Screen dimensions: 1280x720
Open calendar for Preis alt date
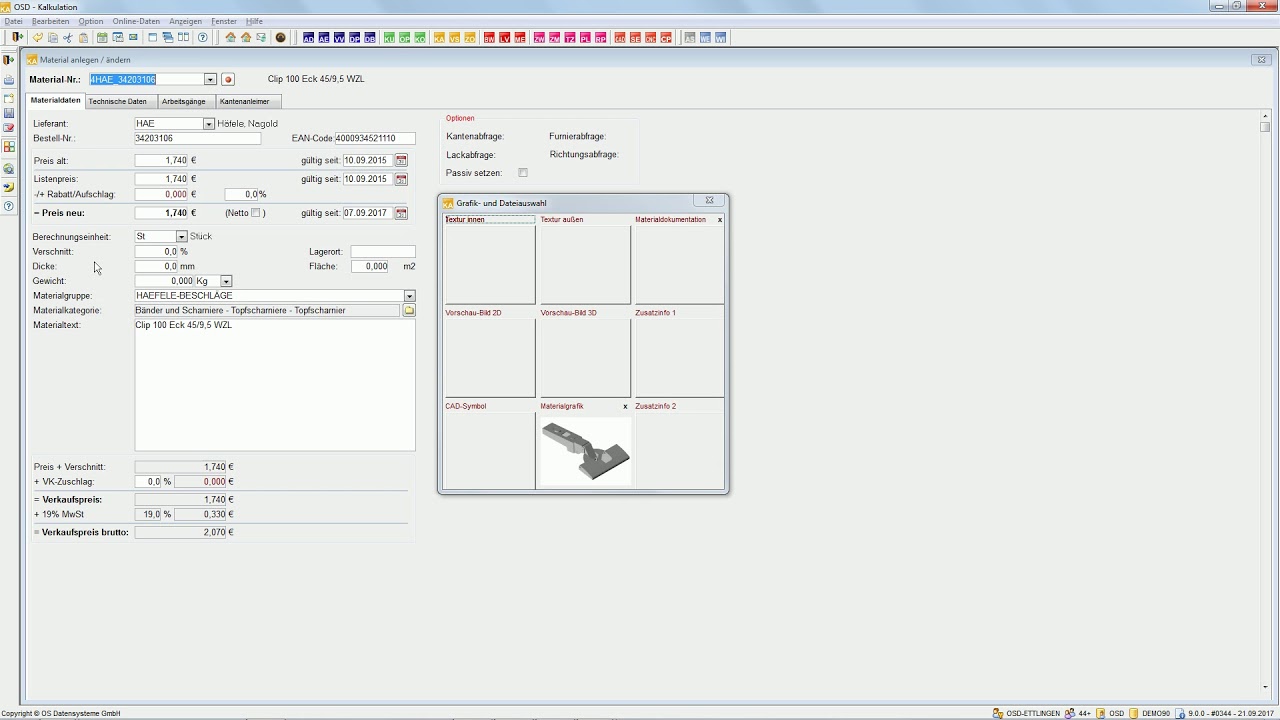coord(401,160)
